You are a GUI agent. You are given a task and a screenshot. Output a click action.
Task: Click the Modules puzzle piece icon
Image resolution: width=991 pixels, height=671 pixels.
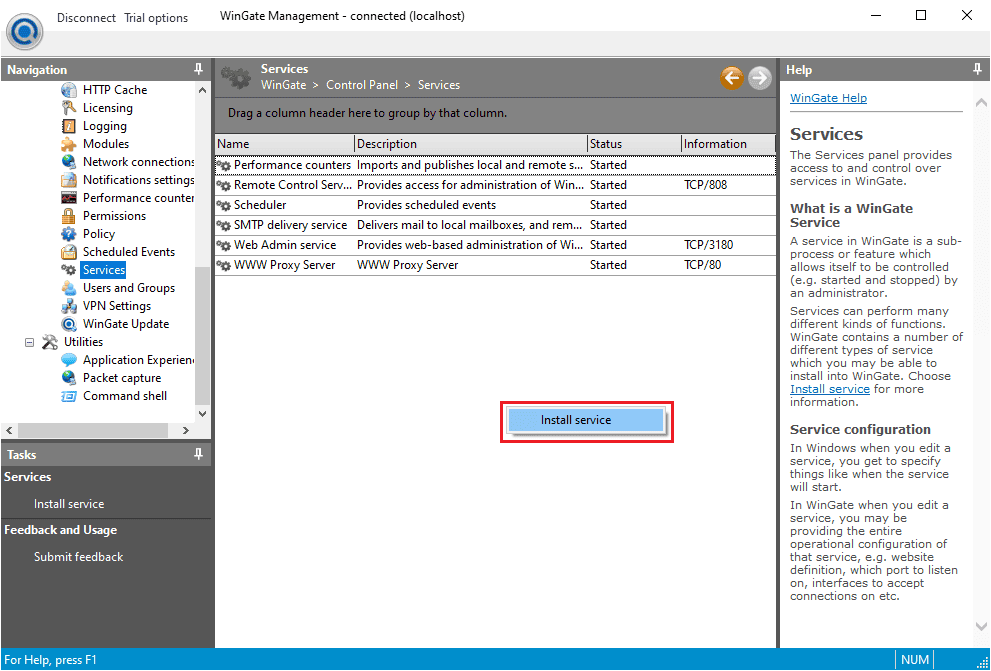point(69,144)
